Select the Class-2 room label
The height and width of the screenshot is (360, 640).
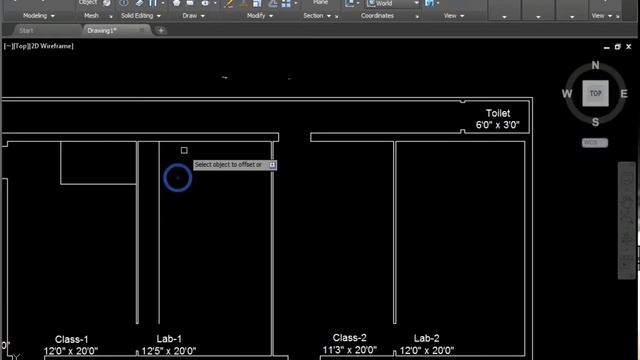coord(349,338)
